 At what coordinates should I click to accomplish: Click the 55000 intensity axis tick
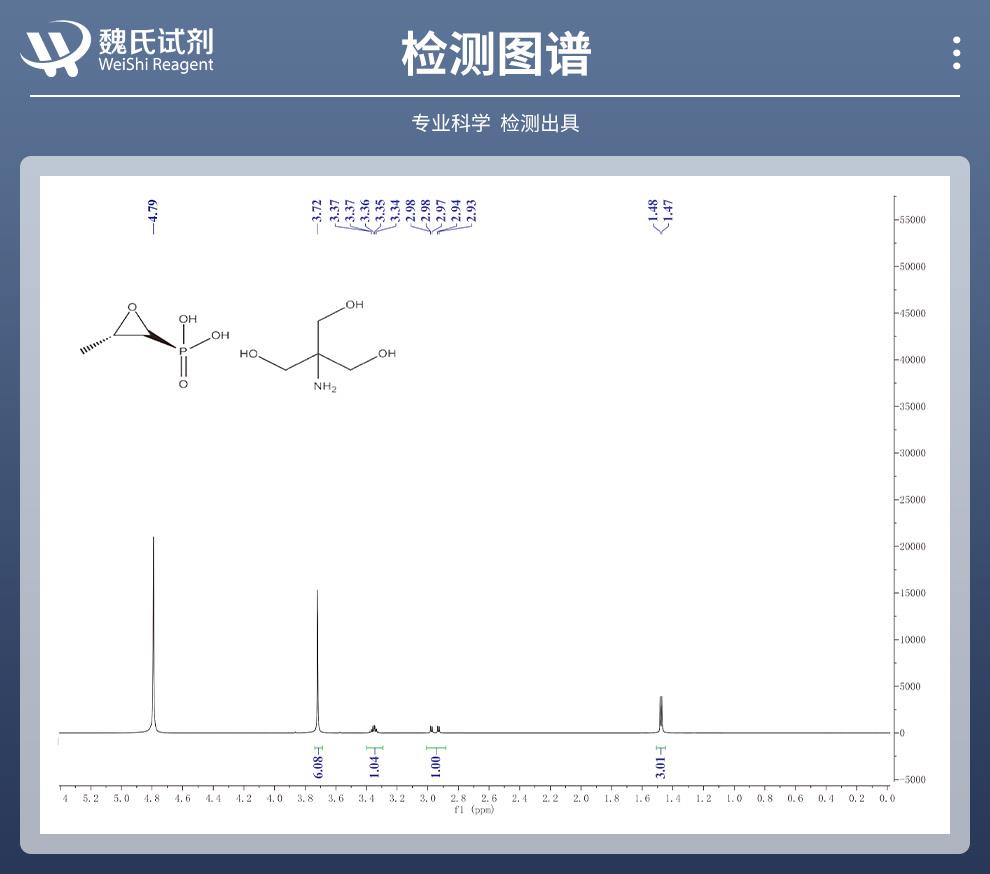[x=910, y=219]
